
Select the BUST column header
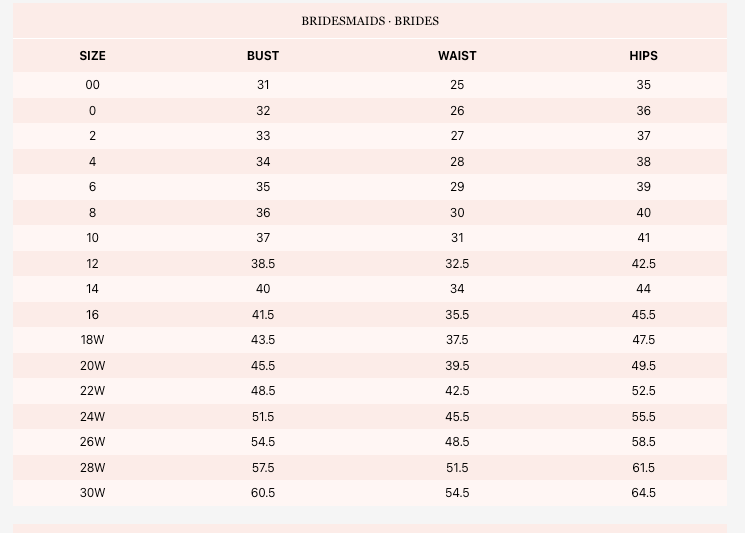(x=263, y=56)
